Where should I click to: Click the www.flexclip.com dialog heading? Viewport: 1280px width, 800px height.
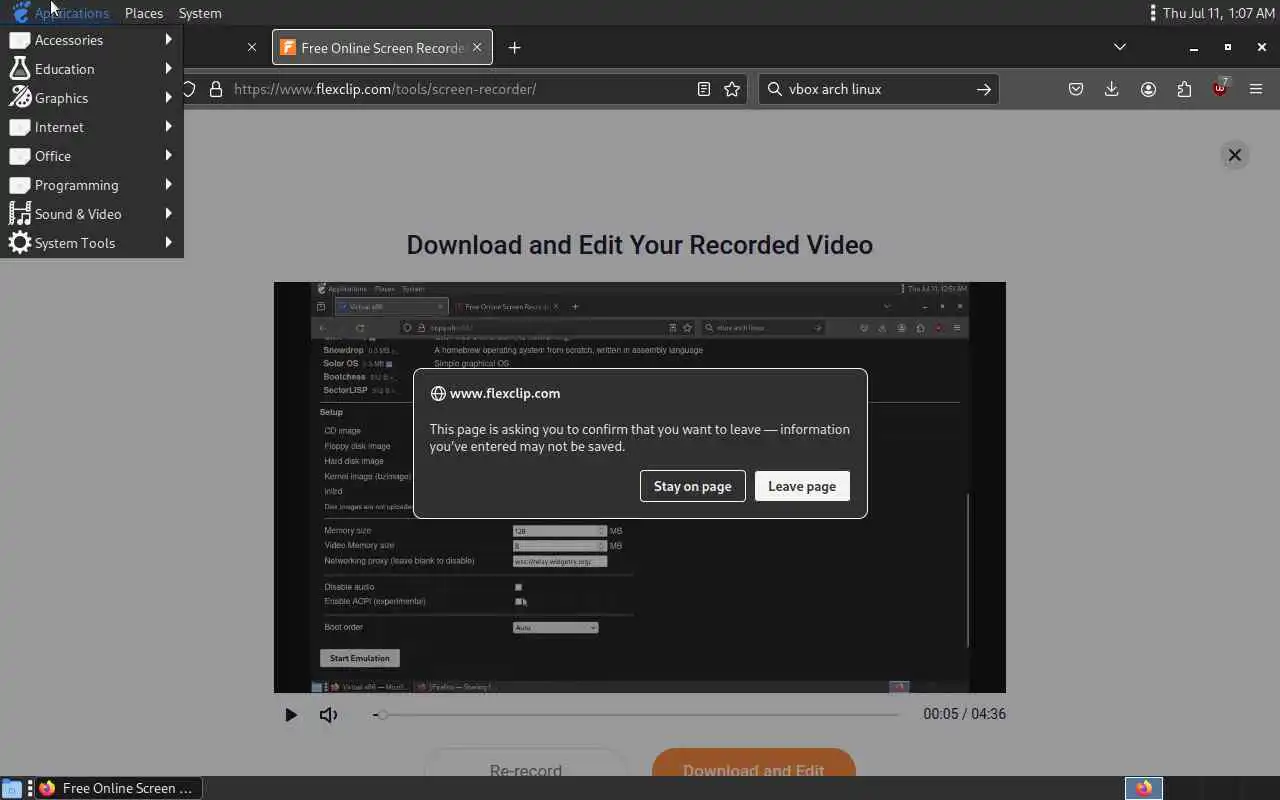(x=505, y=393)
